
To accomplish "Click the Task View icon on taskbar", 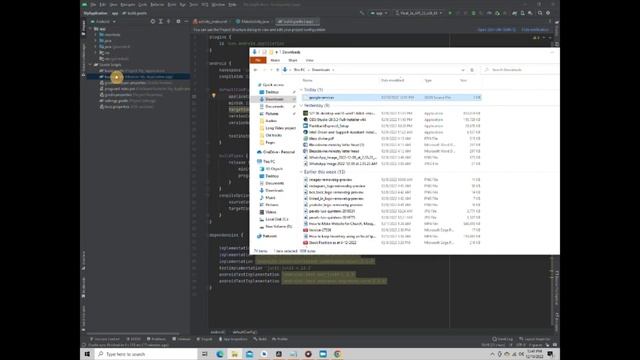I will click(x=205, y=354).
